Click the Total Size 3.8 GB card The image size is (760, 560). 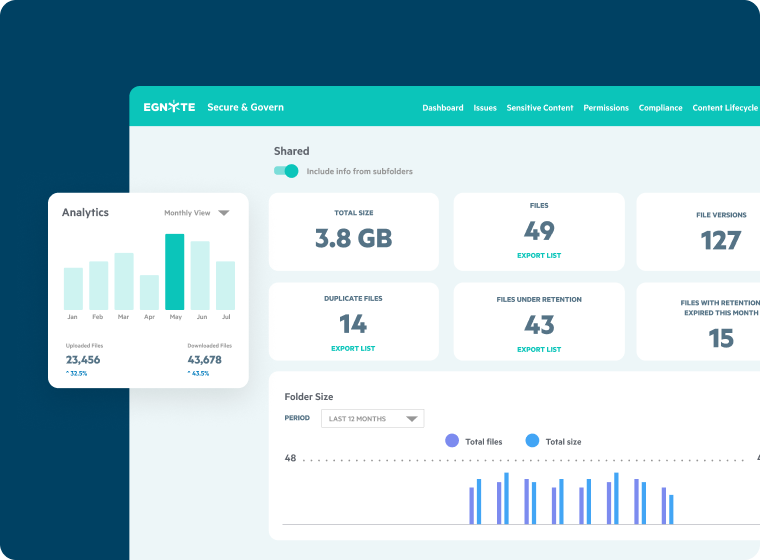[353, 231]
